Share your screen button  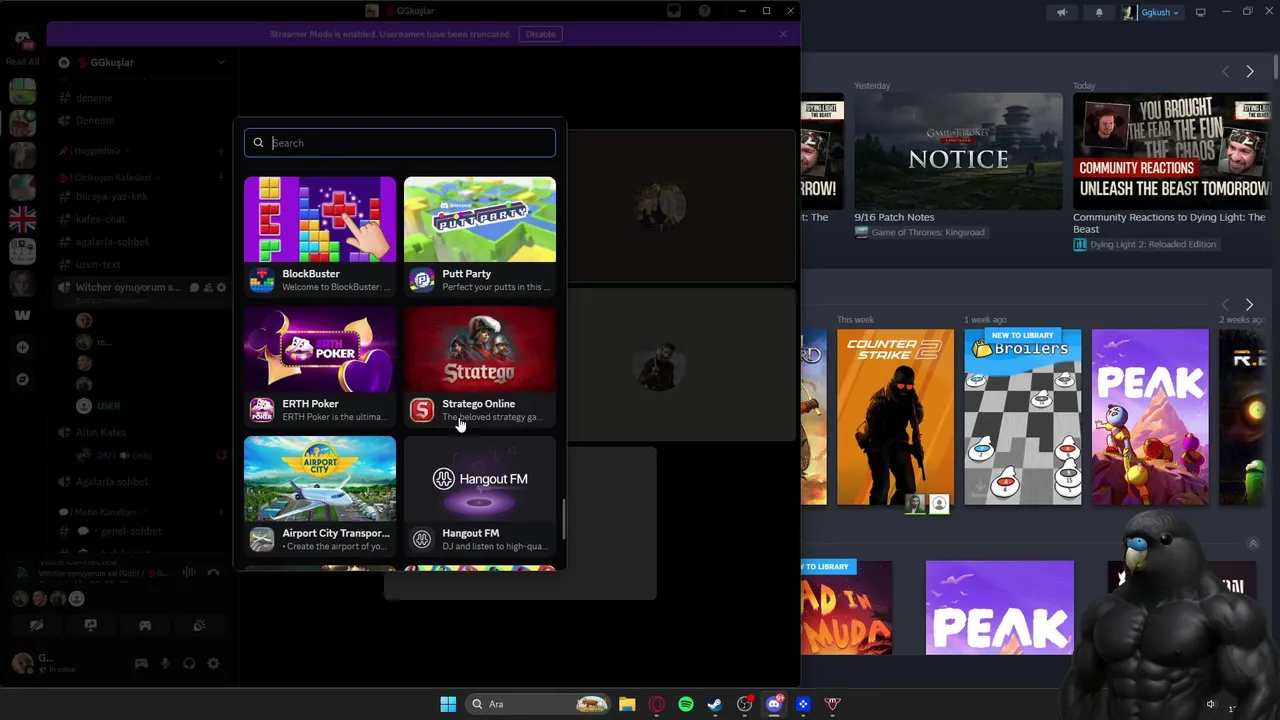(90, 626)
